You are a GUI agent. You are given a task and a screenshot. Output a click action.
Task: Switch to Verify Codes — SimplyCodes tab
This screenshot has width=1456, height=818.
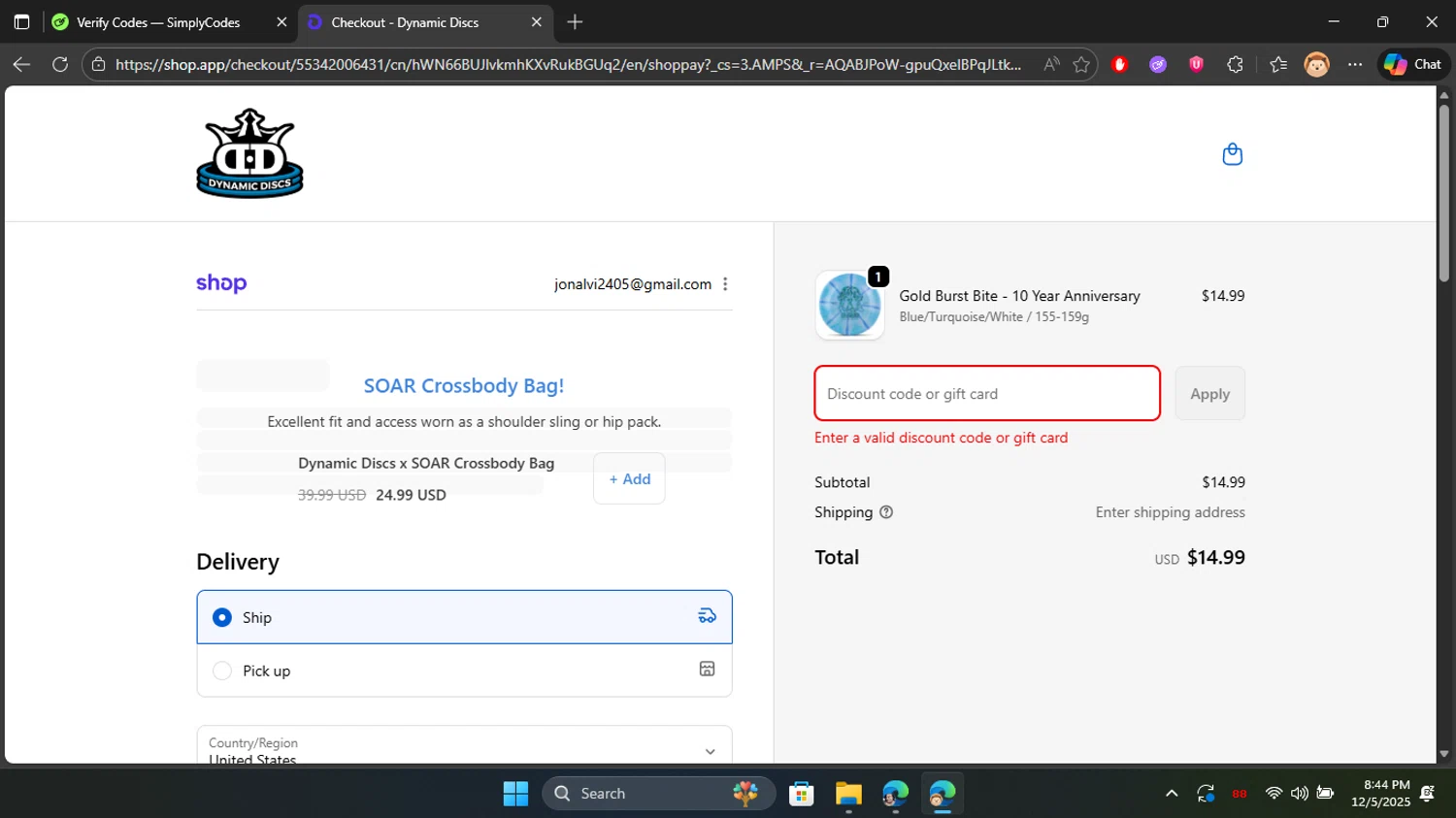(x=158, y=21)
